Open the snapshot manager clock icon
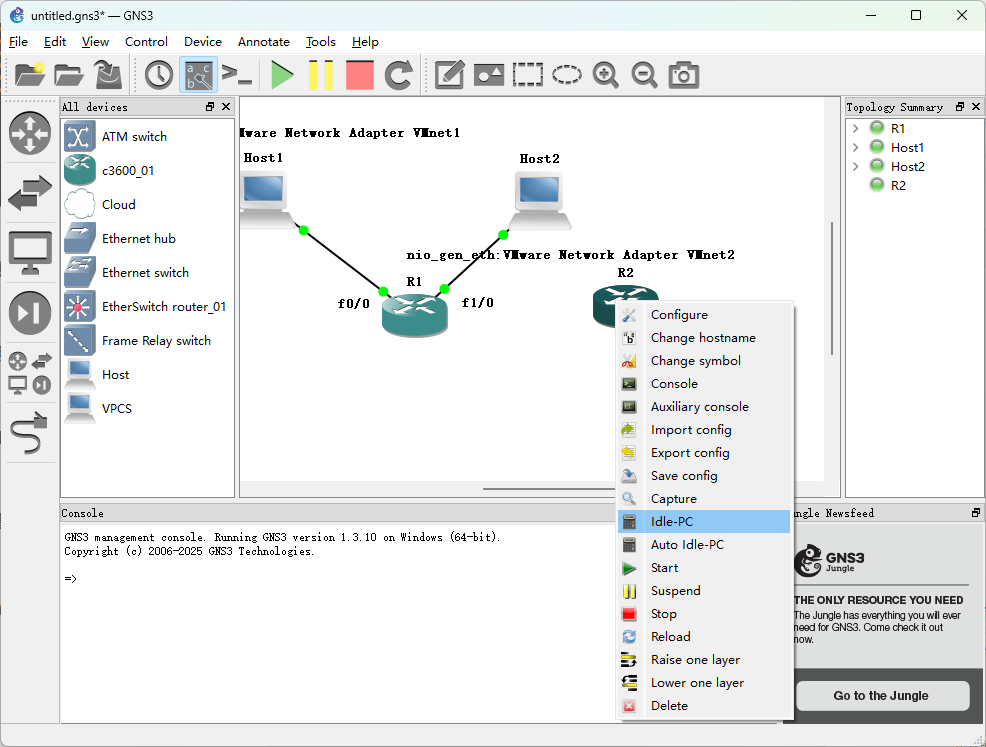Viewport: 986px width, 747px height. point(158,75)
